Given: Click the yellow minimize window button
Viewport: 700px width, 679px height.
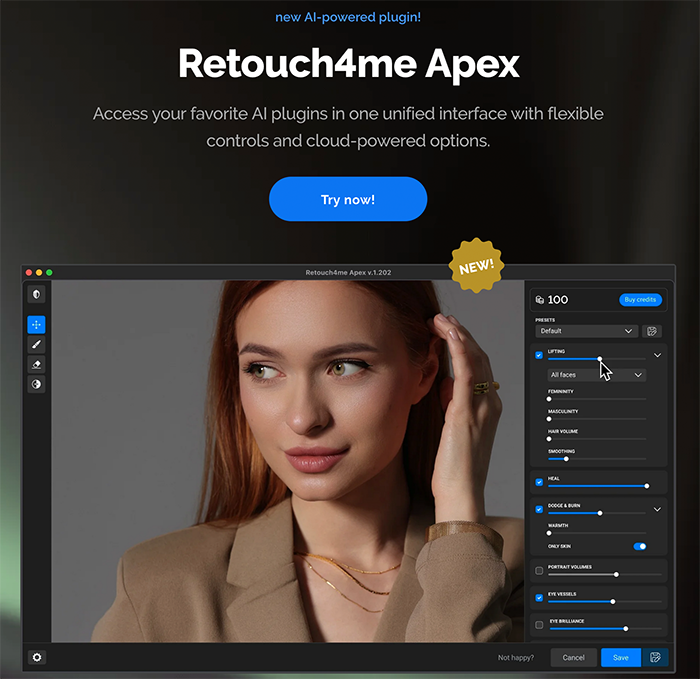Looking at the screenshot, I should (x=39, y=272).
